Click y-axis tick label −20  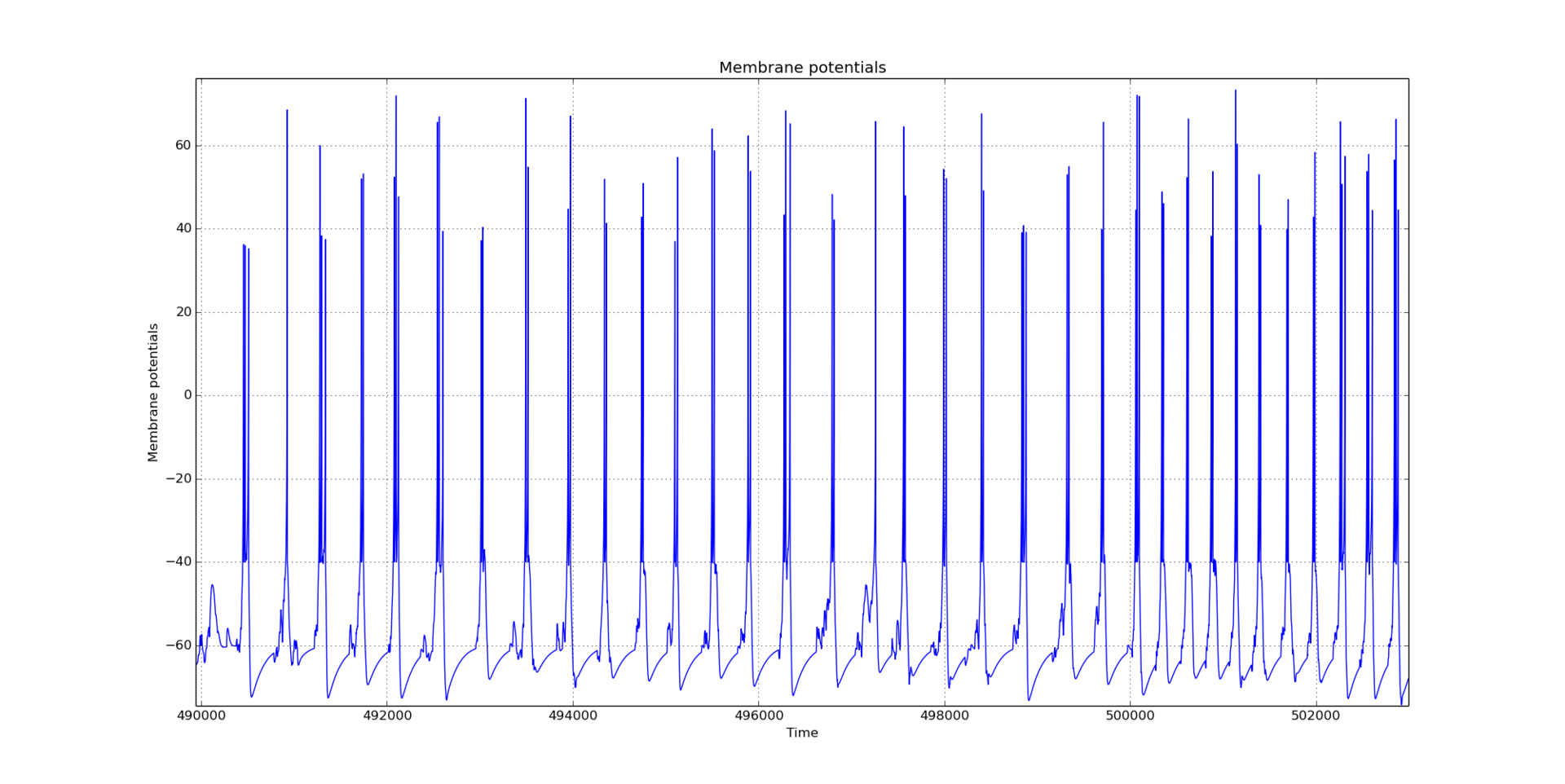click(179, 478)
